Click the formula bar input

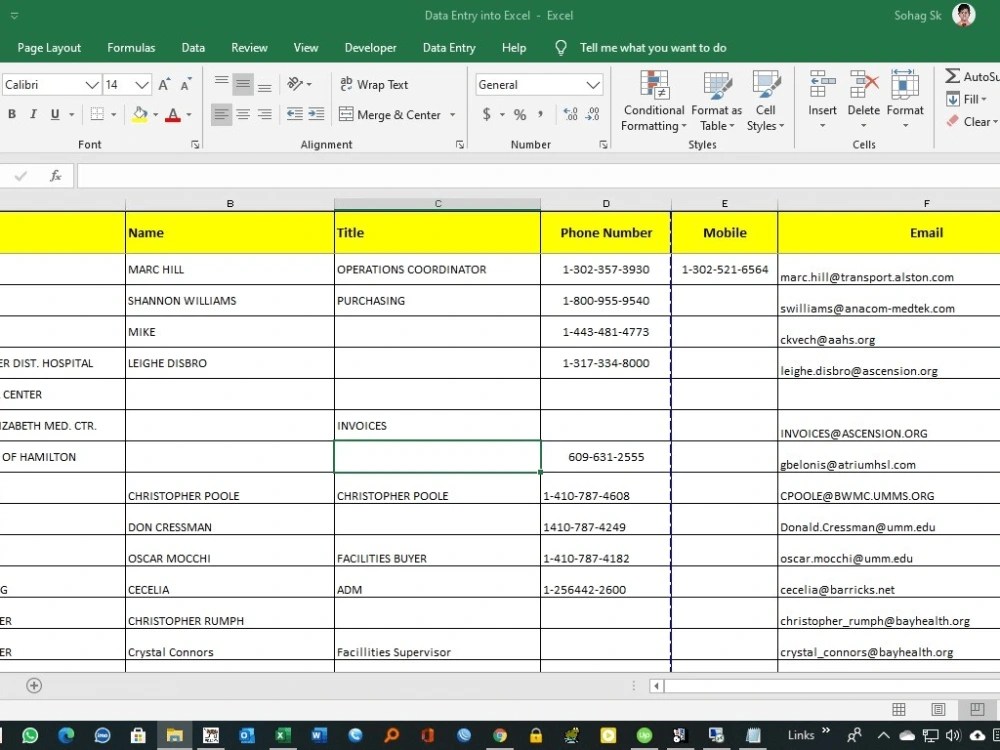click(538, 175)
